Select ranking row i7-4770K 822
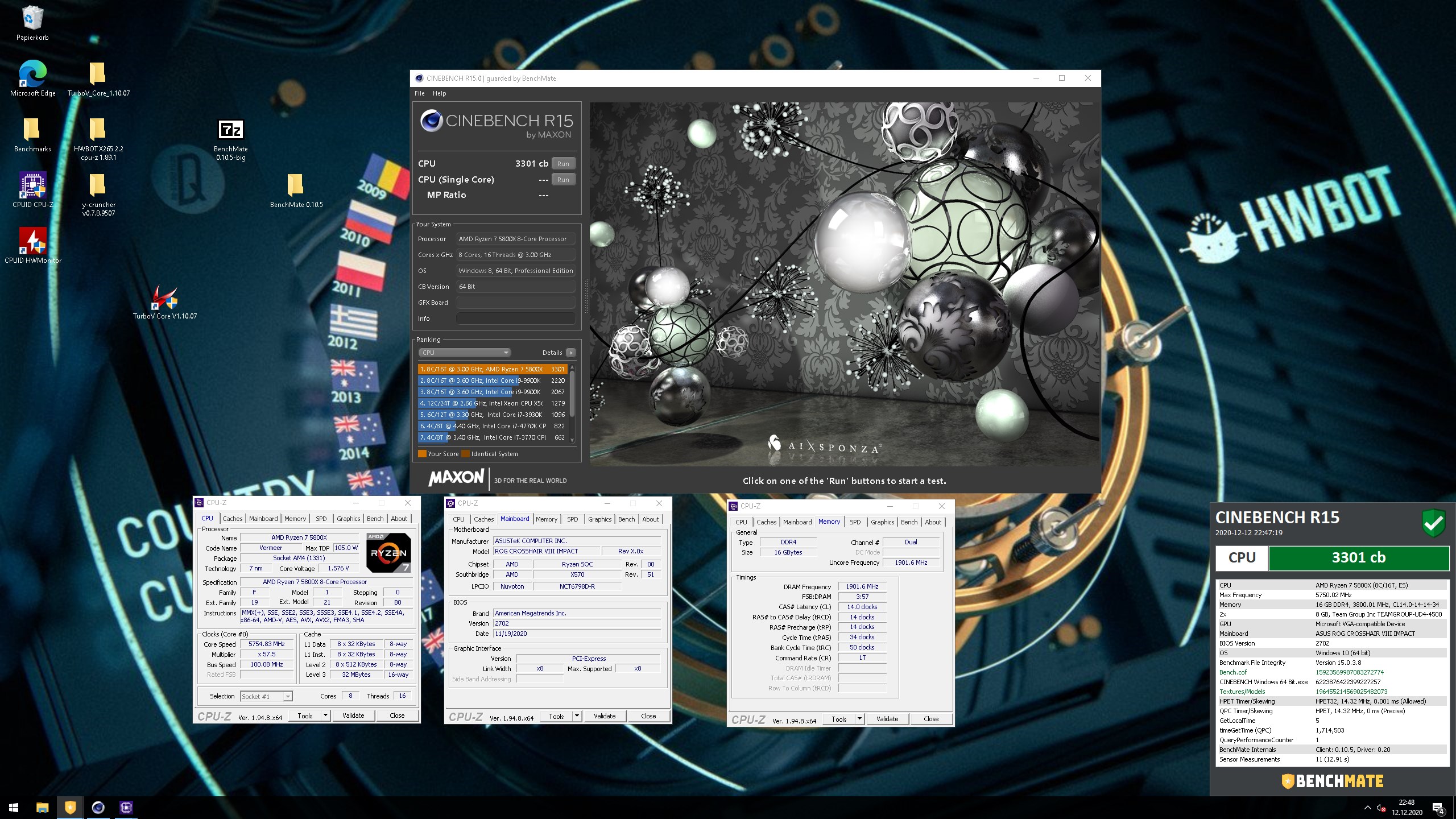This screenshot has width=1456, height=819. click(493, 426)
